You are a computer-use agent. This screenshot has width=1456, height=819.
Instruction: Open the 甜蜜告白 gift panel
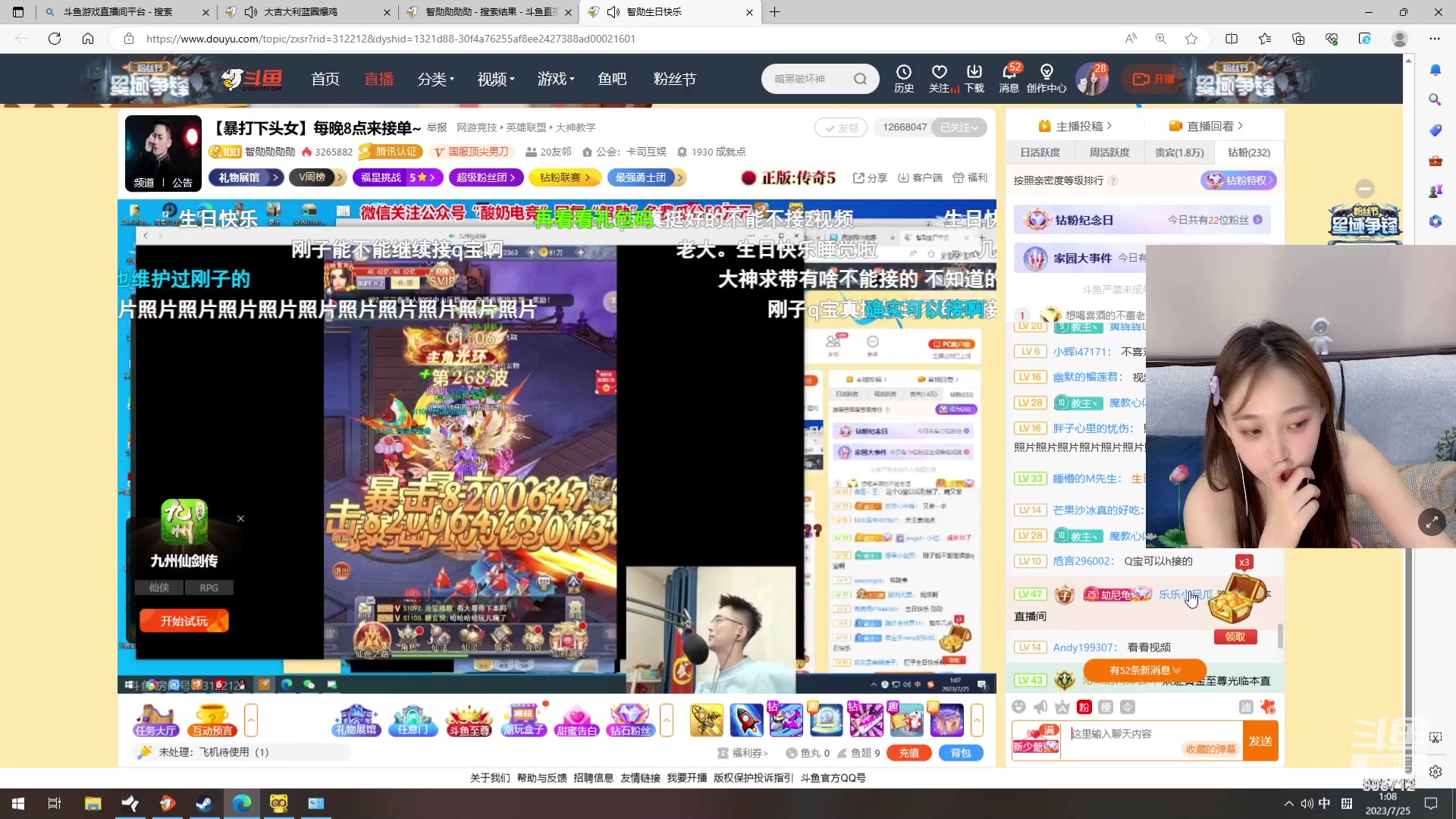[577, 720]
